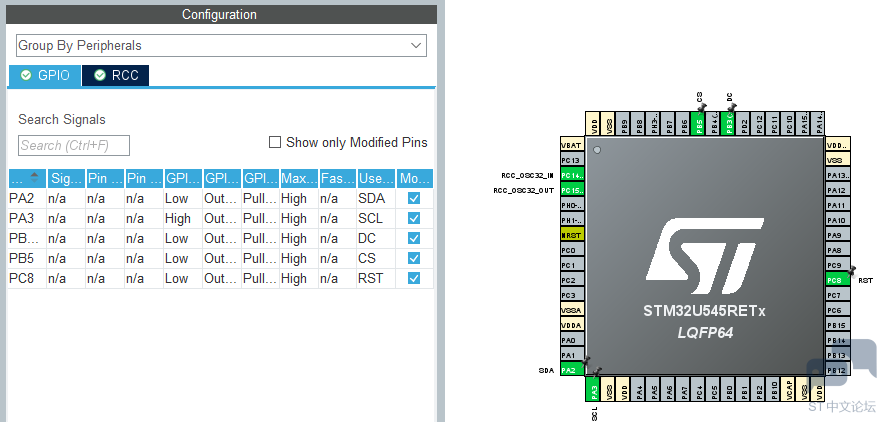Click the PA10 pin on chip

[838, 221]
